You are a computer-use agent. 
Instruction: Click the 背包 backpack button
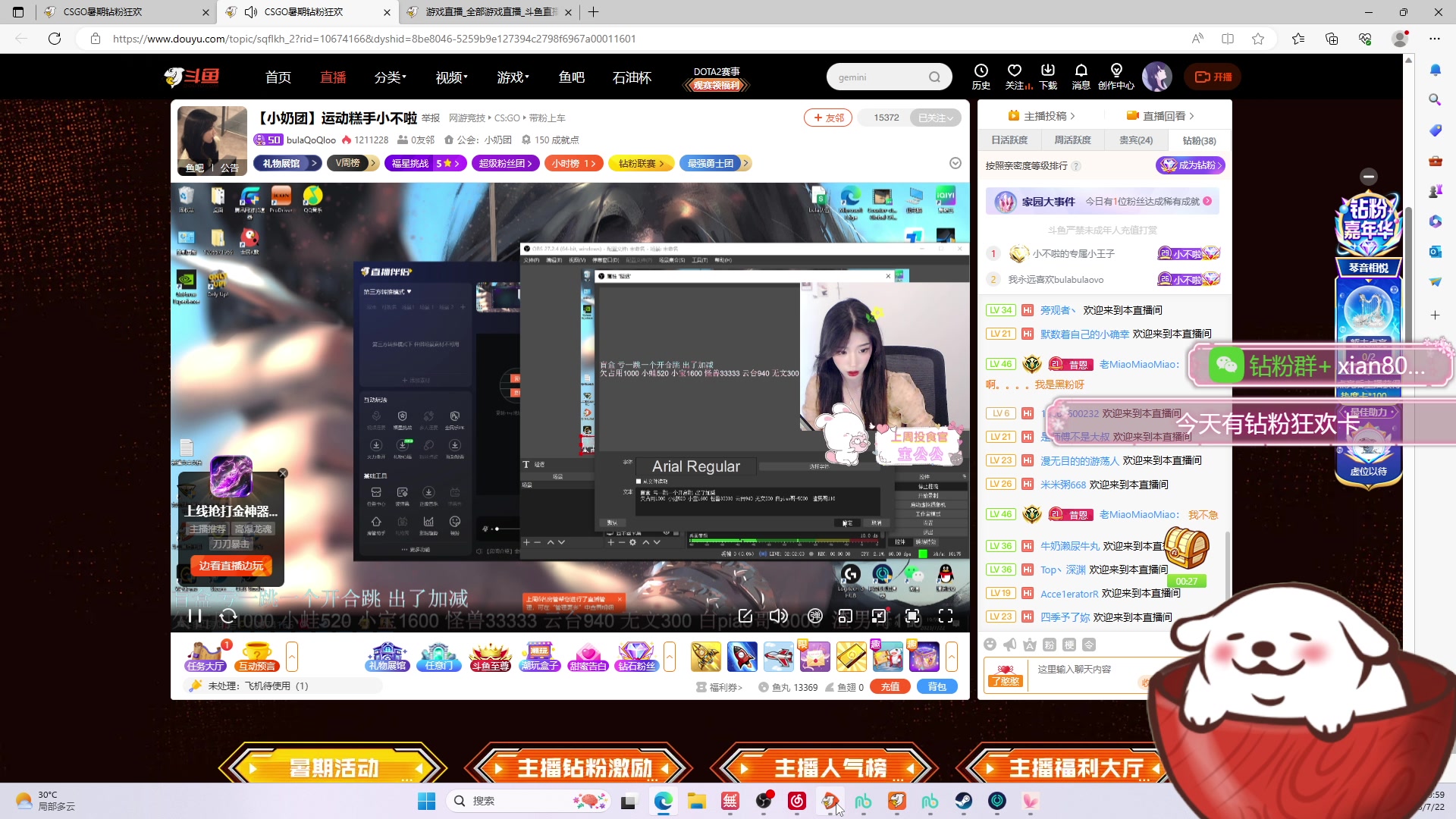point(937,686)
